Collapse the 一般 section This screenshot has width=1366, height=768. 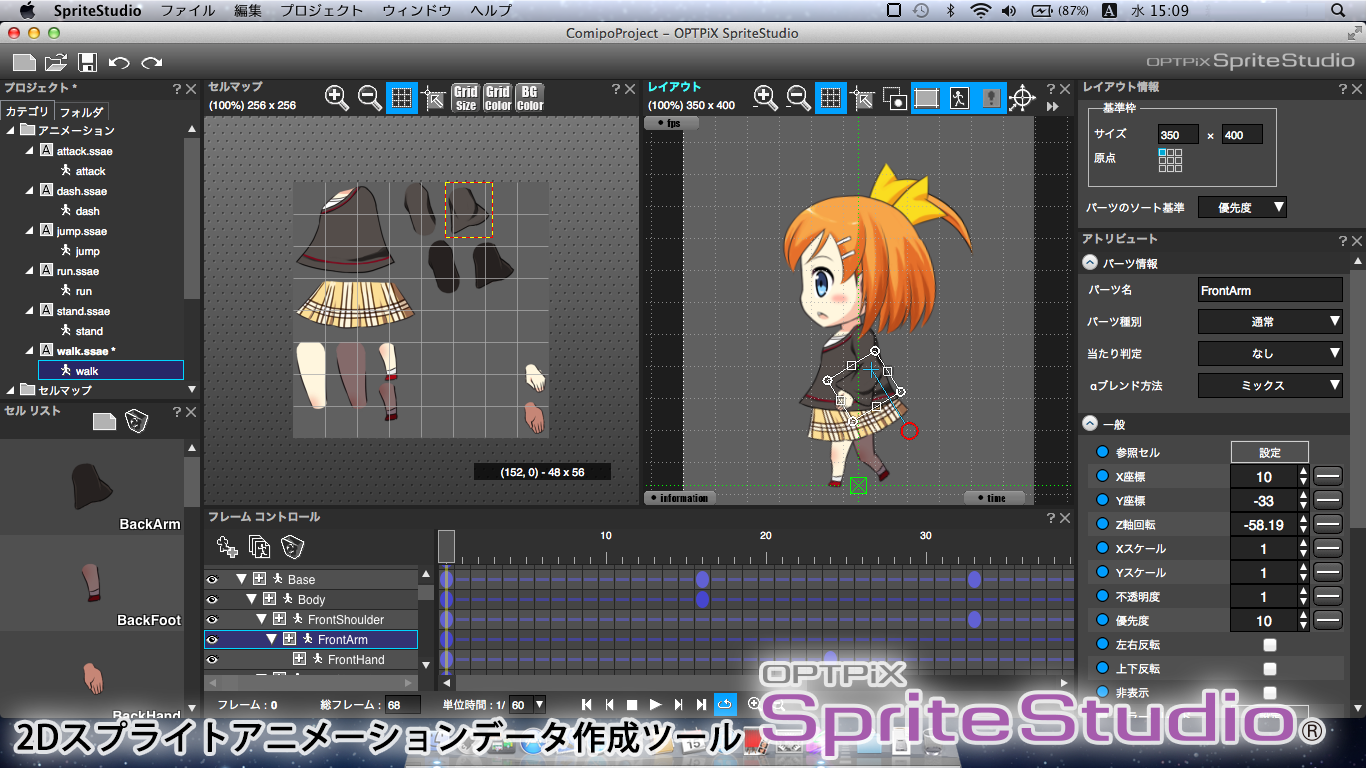(x=1089, y=425)
